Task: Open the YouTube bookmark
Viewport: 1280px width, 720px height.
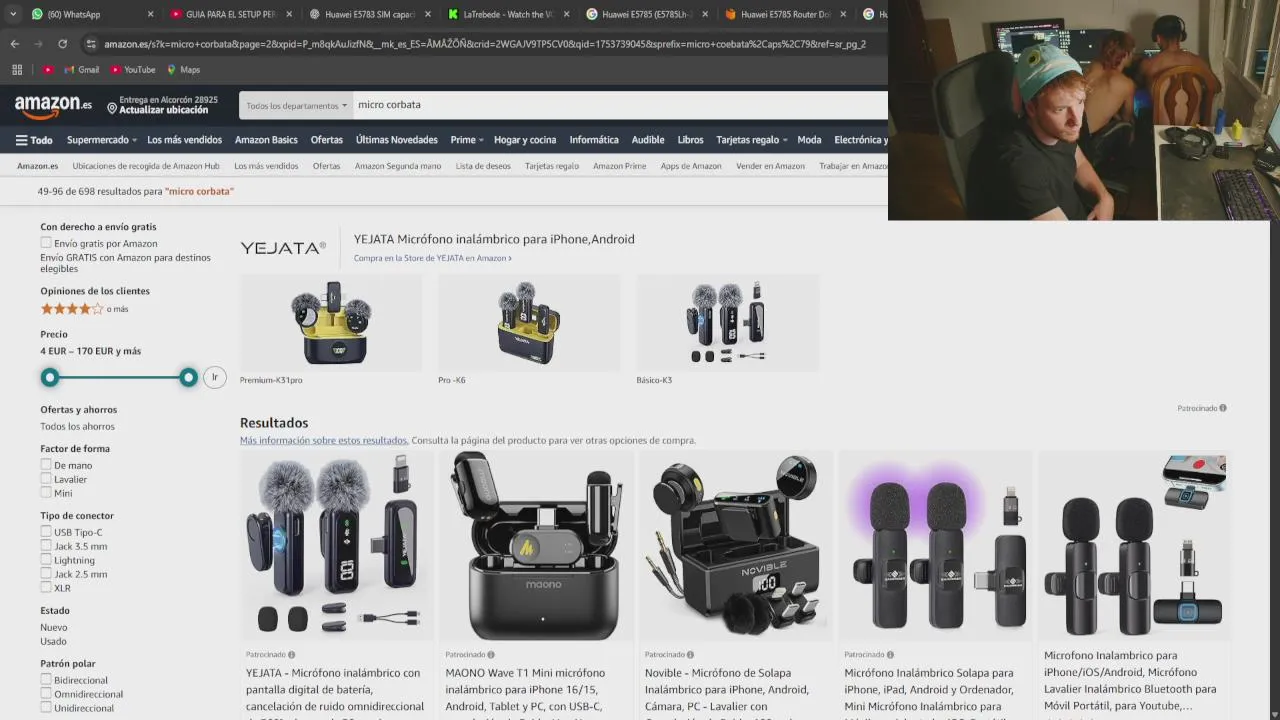Action: pyautogui.click(x=133, y=70)
